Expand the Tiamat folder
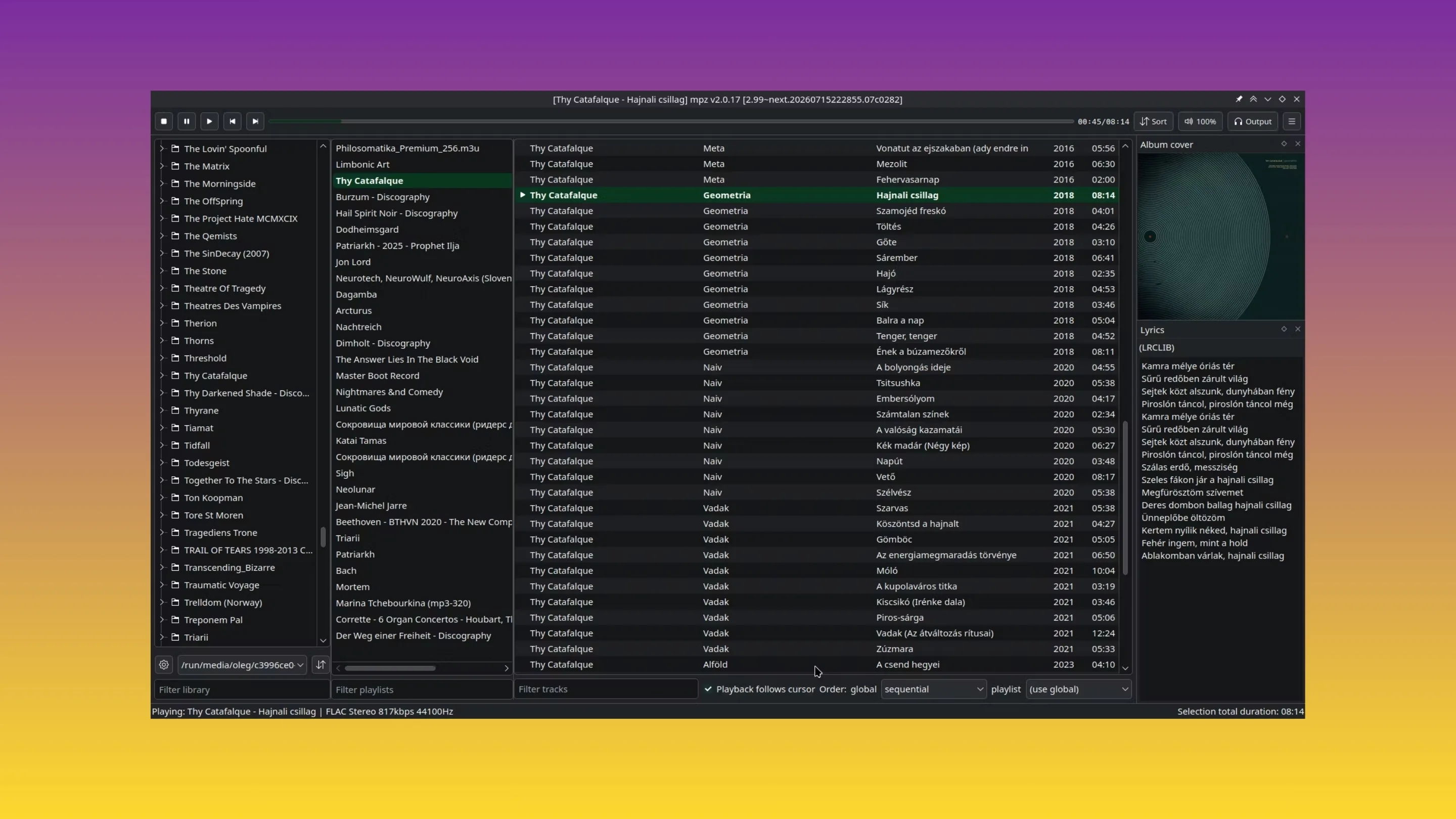 pos(162,428)
